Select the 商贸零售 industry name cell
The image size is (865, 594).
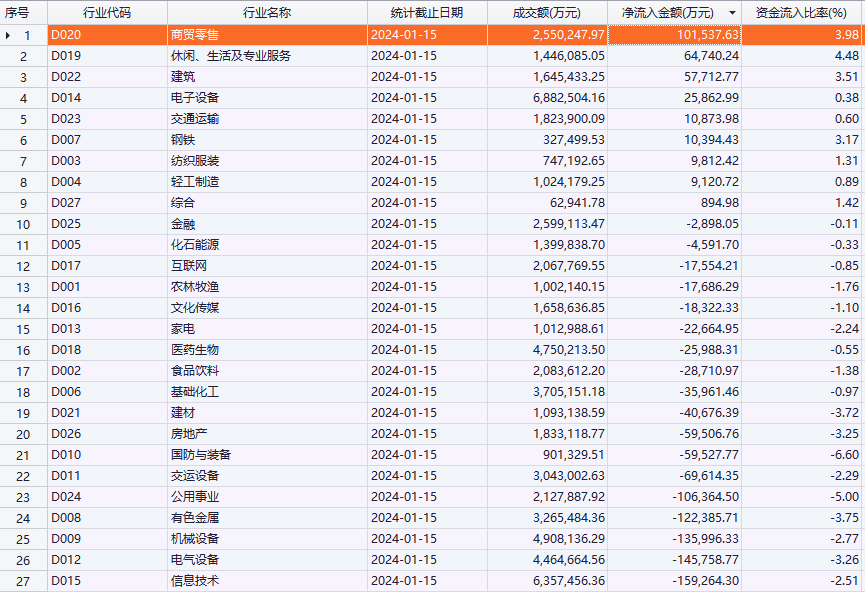(194, 35)
